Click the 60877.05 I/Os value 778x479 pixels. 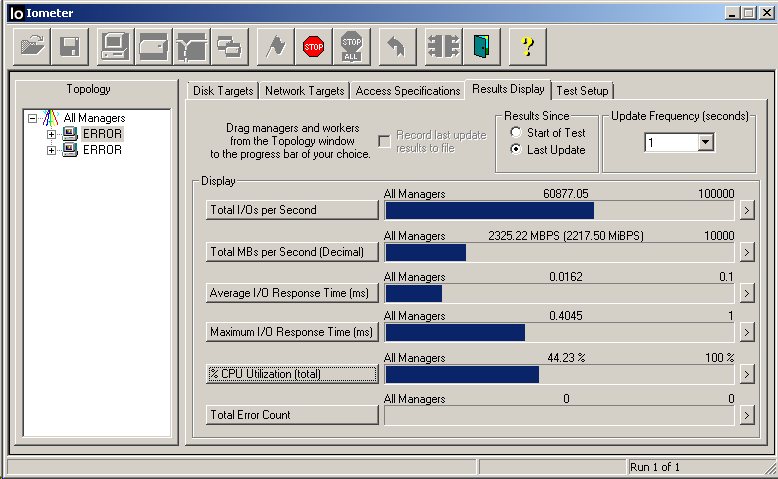[x=566, y=194]
